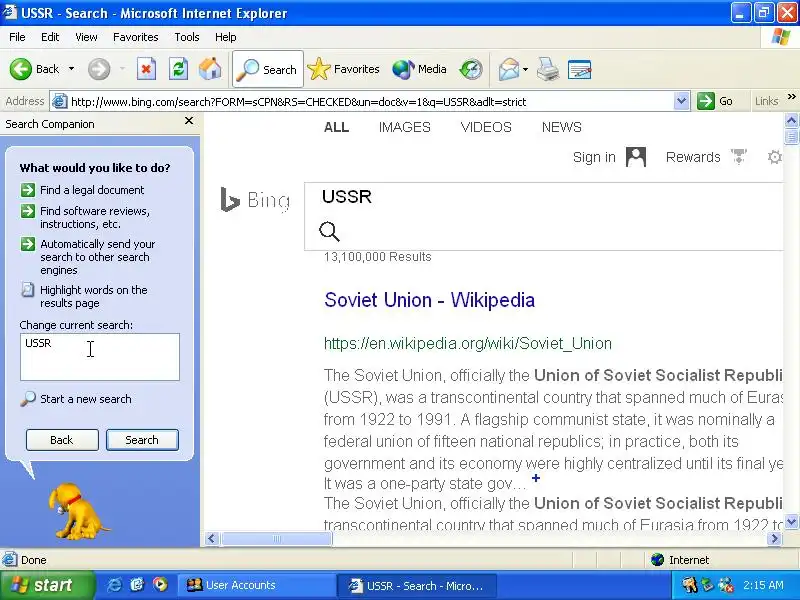
Task: Click the Change current search text box
Action: tap(100, 357)
